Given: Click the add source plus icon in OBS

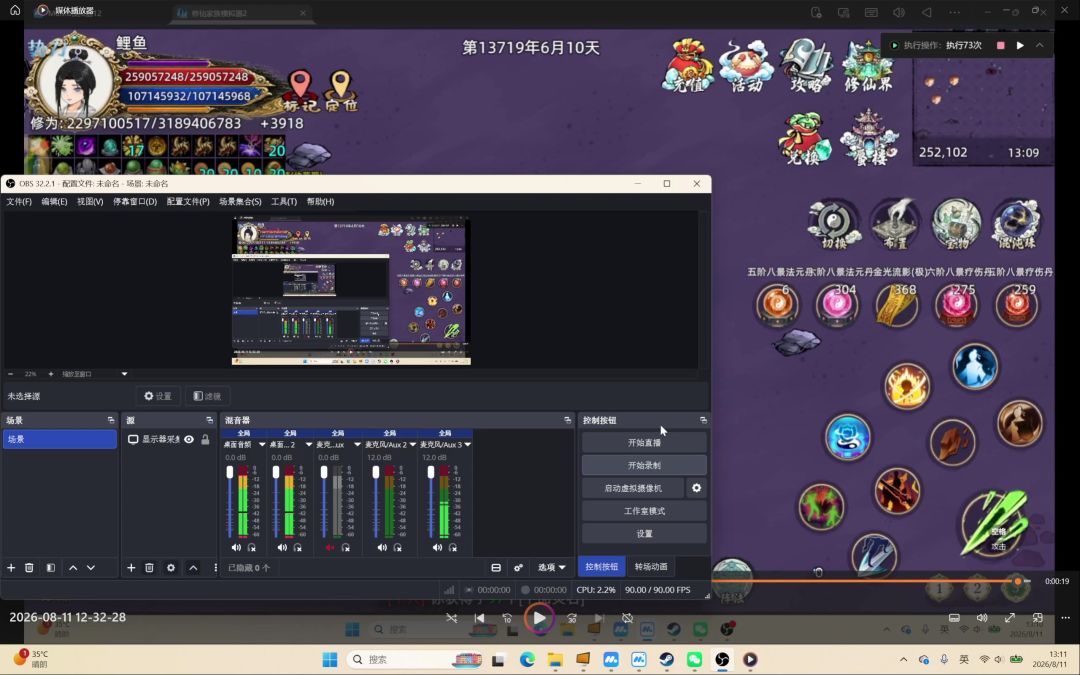Looking at the screenshot, I should 131,568.
